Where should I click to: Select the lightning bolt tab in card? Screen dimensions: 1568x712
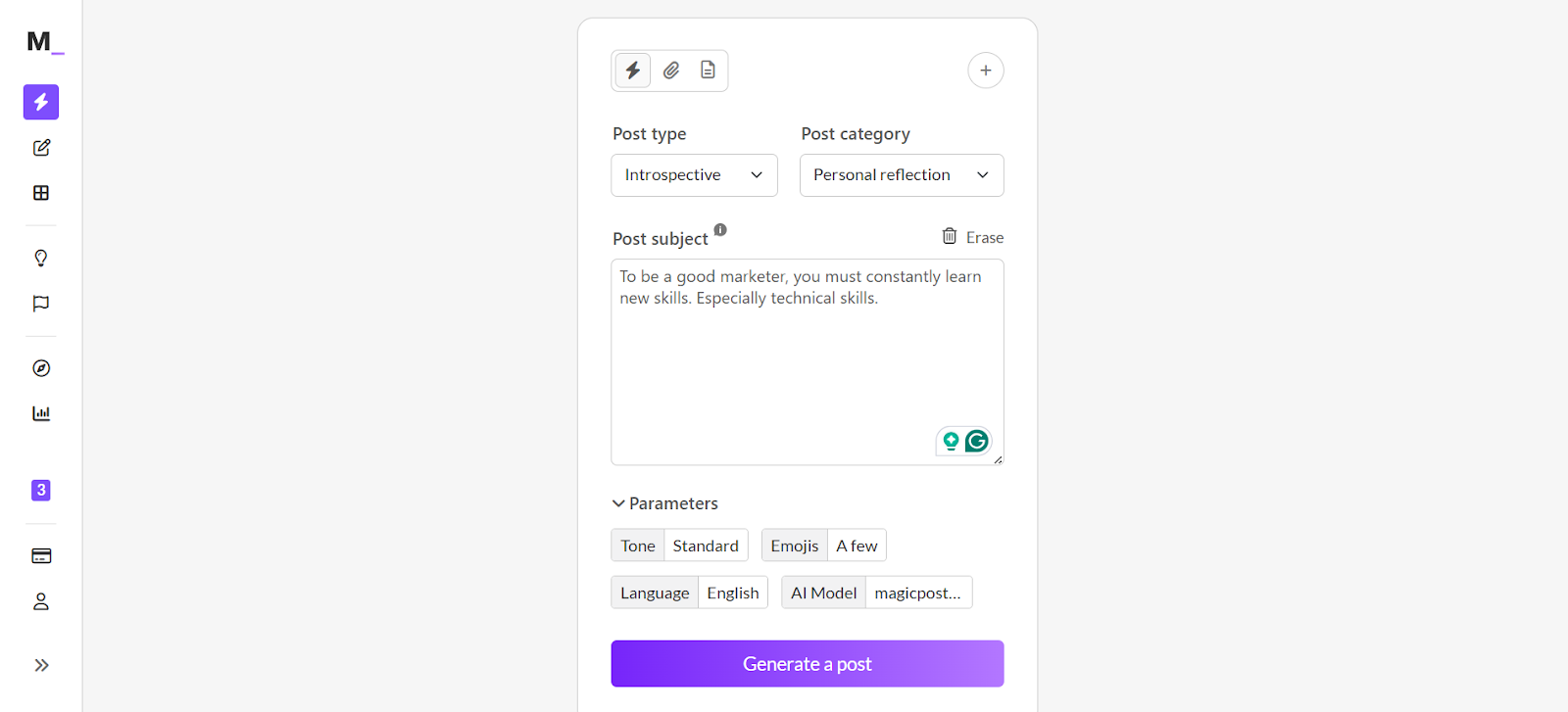633,71
